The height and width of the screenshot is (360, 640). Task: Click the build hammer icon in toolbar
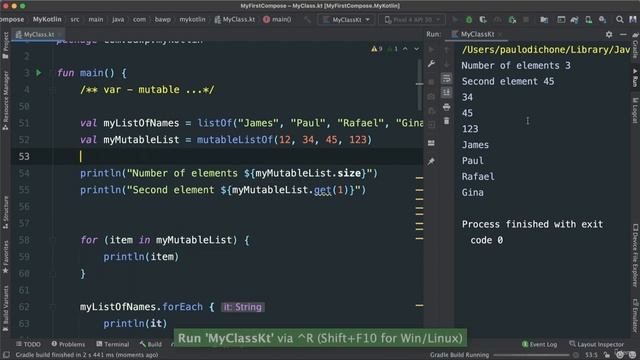[307, 20]
